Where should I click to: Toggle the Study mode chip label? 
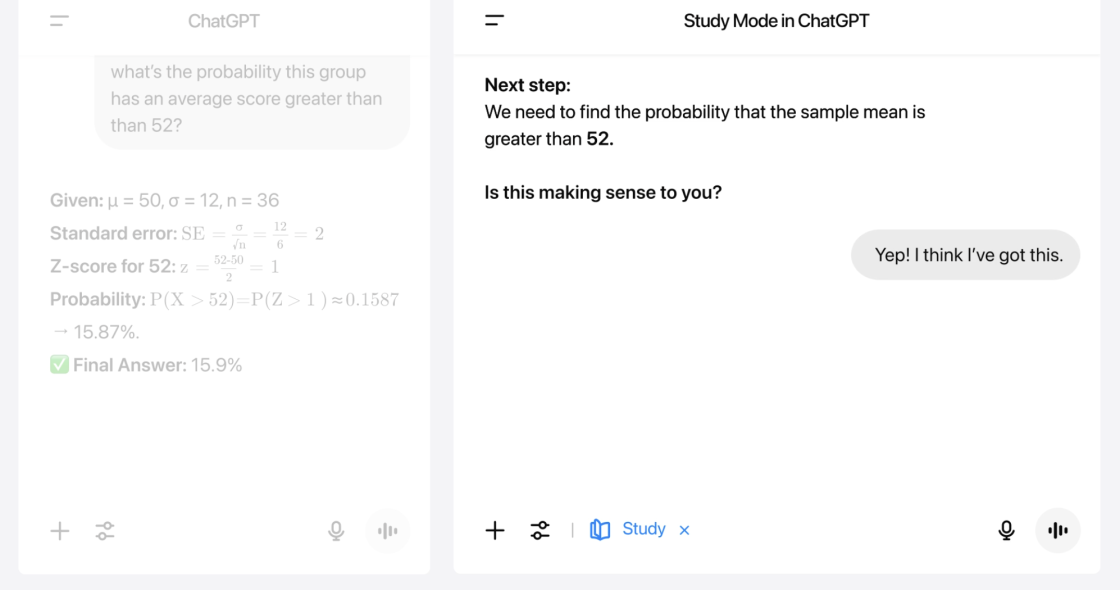[644, 529]
